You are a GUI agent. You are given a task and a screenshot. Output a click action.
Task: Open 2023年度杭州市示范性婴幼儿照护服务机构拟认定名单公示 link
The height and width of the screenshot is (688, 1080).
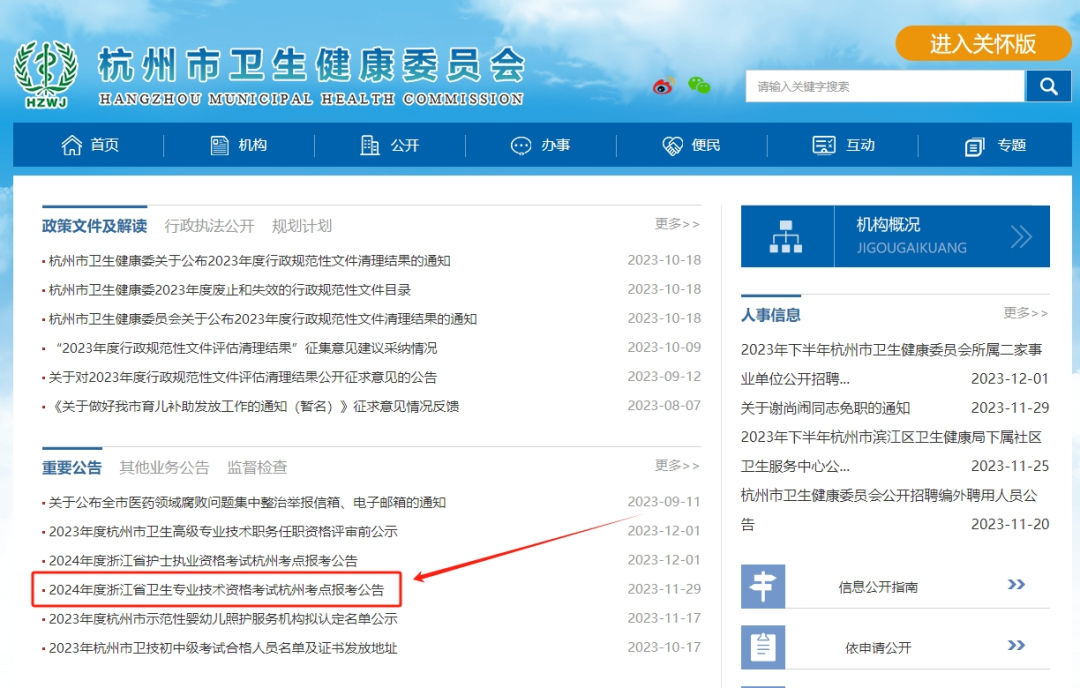click(x=223, y=619)
